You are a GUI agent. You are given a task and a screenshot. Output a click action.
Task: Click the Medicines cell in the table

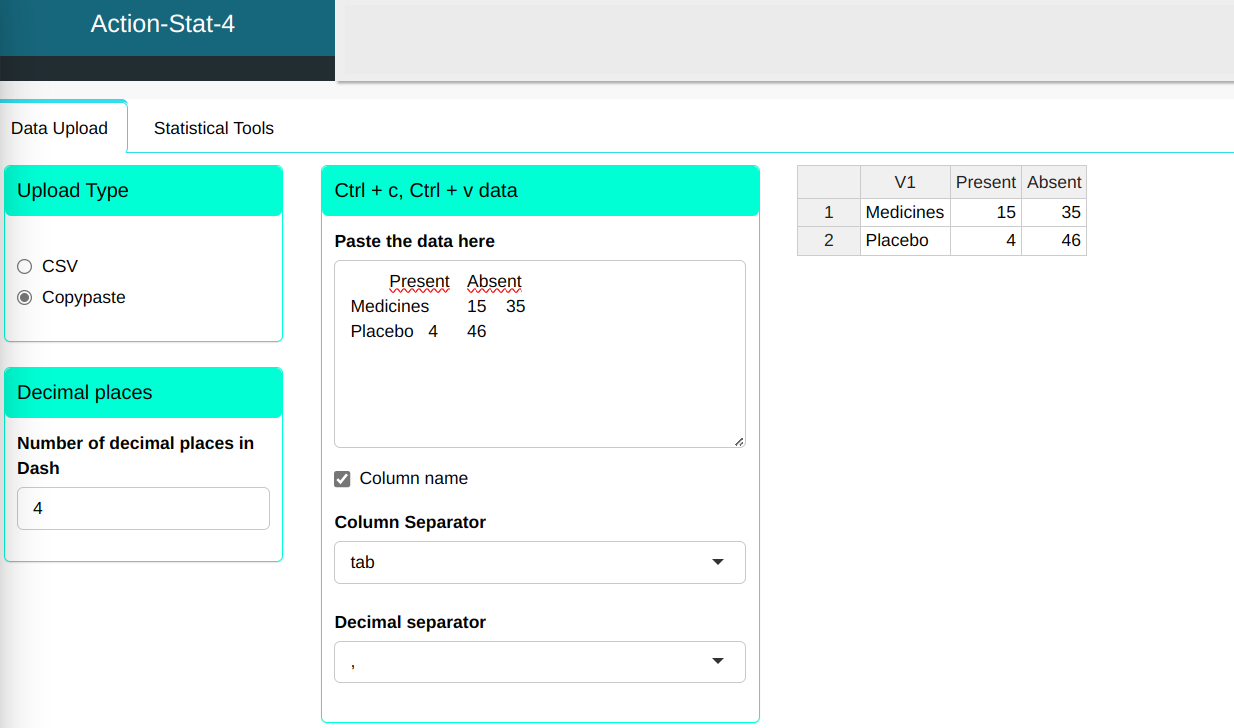point(904,212)
